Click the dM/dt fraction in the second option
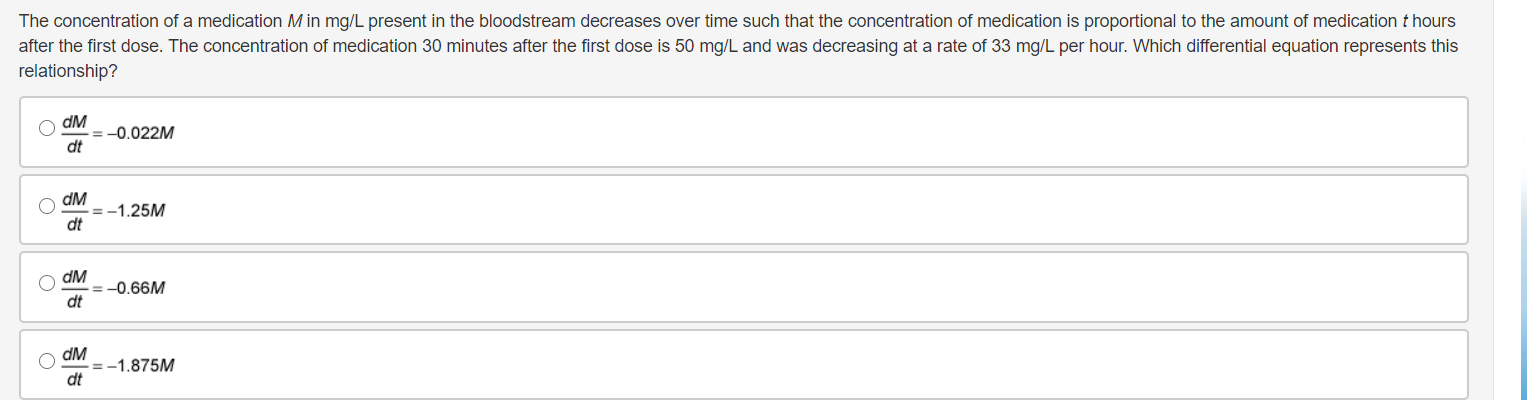Image resolution: width=1527 pixels, height=400 pixels. click(74, 211)
